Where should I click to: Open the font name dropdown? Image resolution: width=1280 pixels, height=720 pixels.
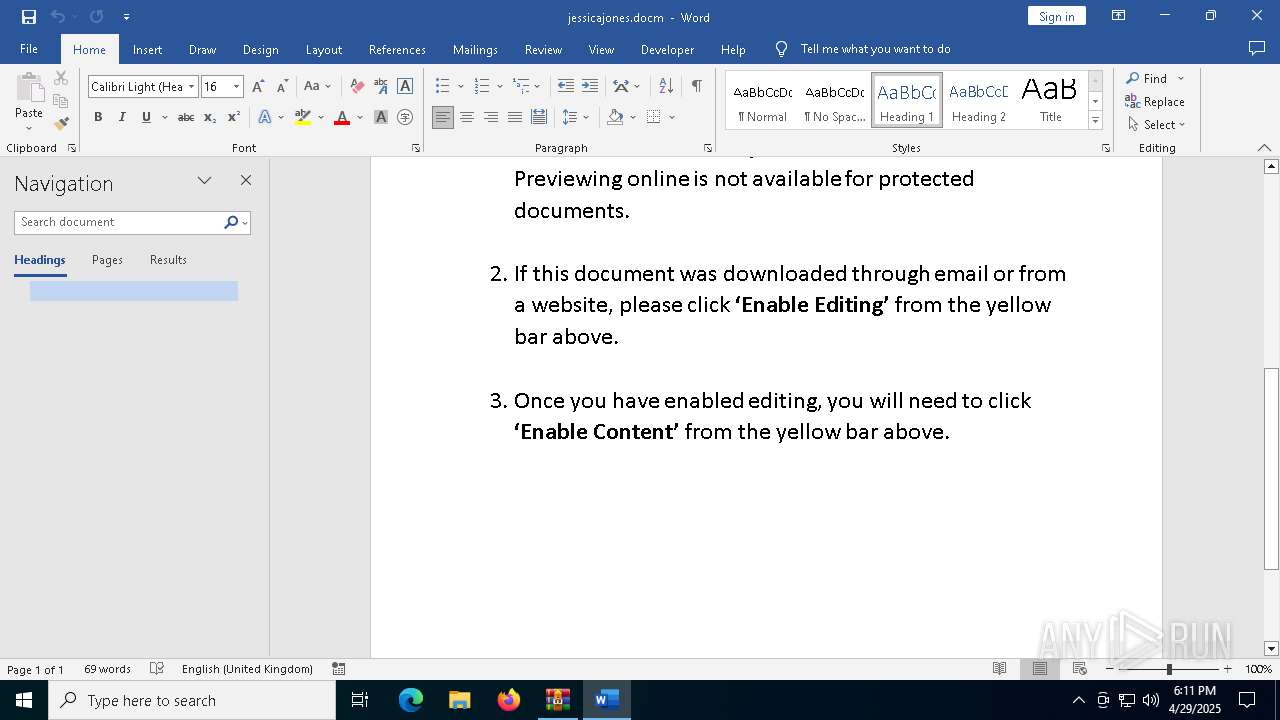[191, 87]
